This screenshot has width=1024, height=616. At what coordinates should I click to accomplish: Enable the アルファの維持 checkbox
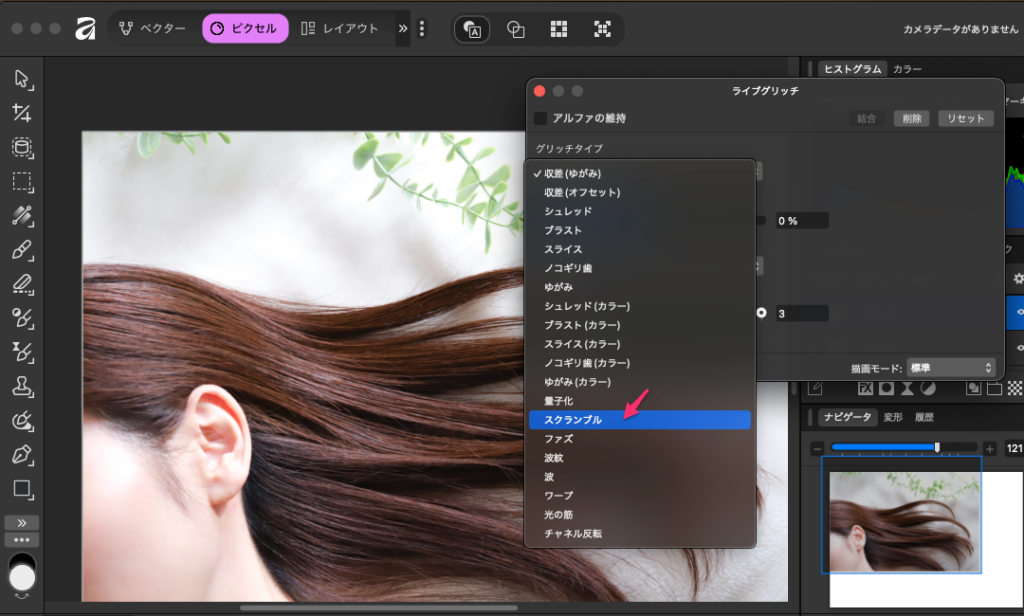pyautogui.click(x=541, y=118)
